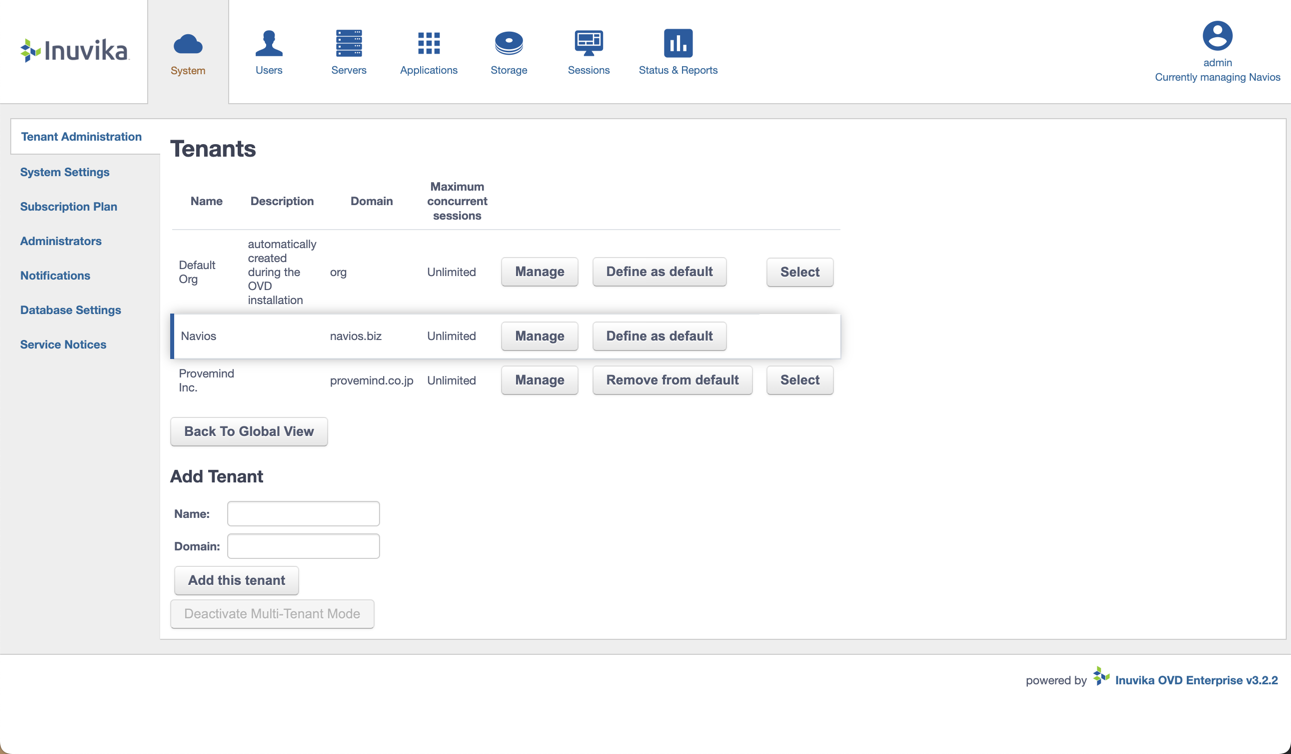Click Add this tenant button

(237, 580)
